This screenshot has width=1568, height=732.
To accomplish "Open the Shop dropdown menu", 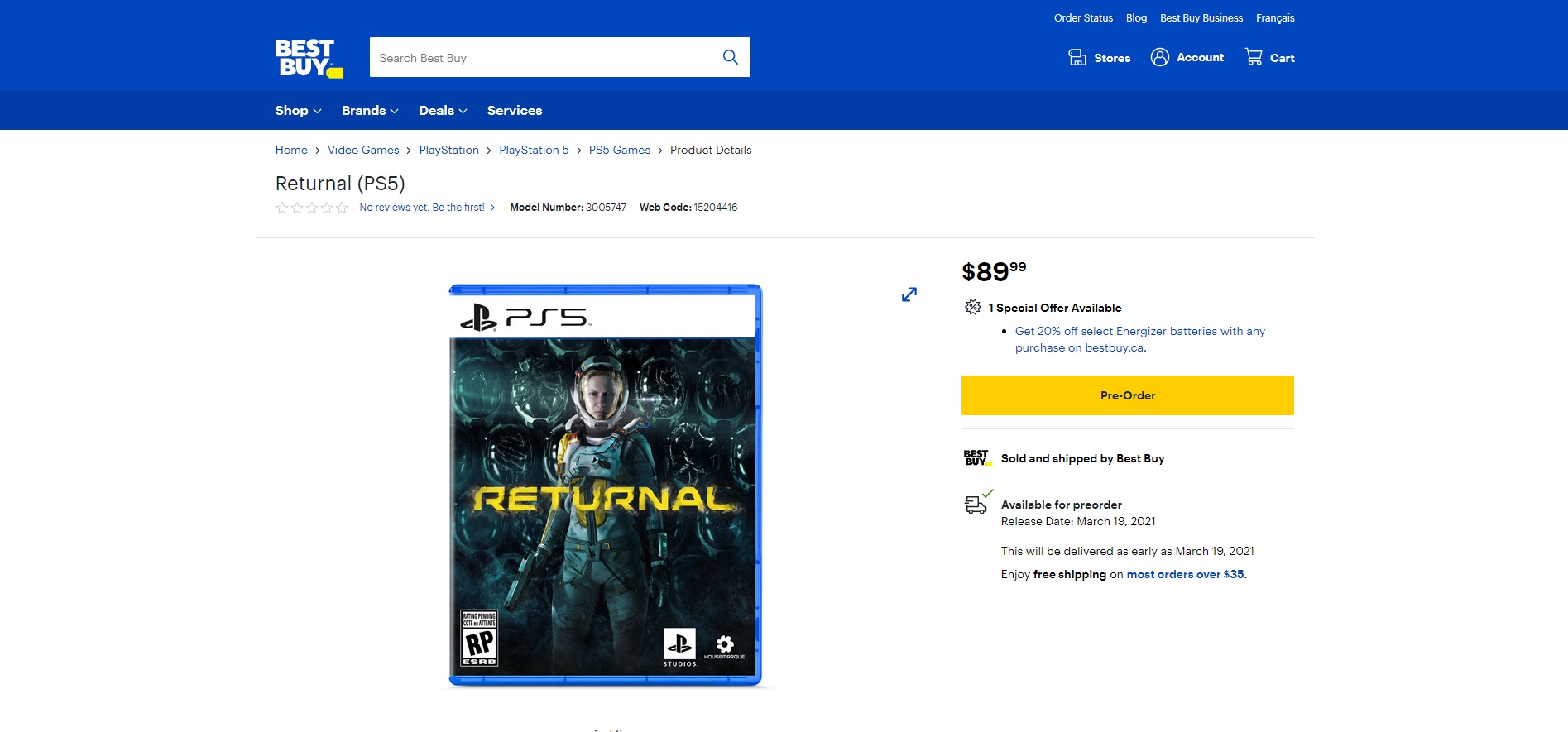I will click(x=298, y=111).
